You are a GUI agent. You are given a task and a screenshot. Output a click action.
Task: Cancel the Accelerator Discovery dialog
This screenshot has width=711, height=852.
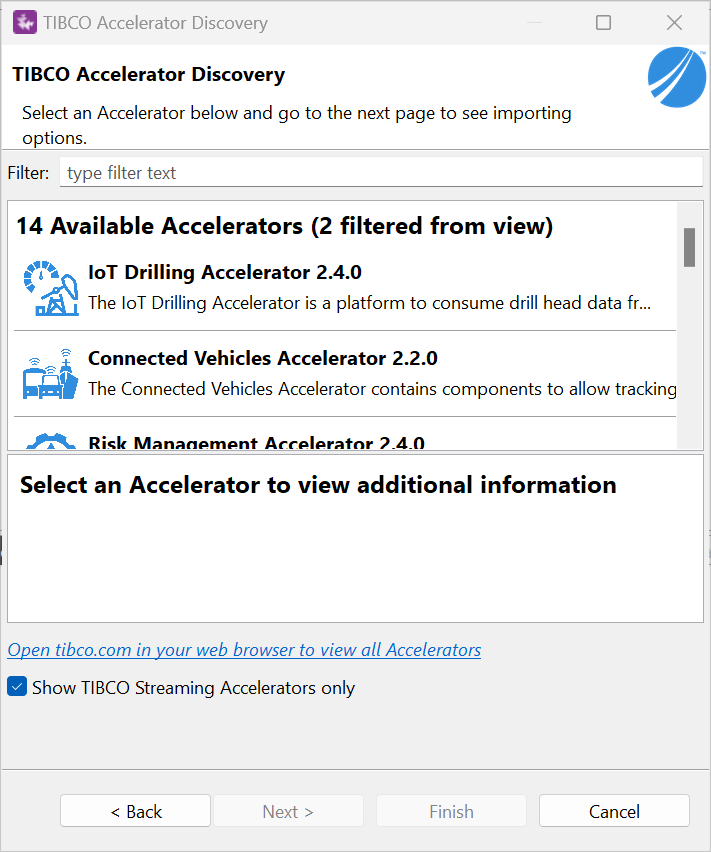click(614, 811)
